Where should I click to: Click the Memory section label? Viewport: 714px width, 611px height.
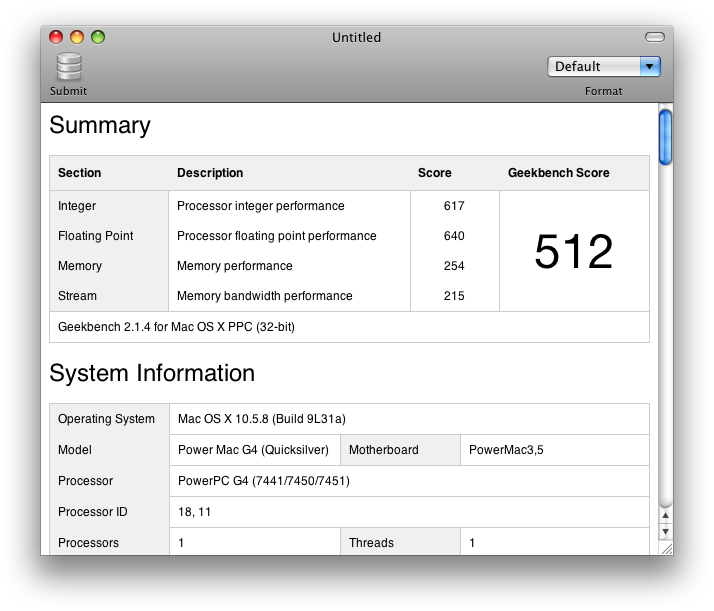tap(80, 266)
